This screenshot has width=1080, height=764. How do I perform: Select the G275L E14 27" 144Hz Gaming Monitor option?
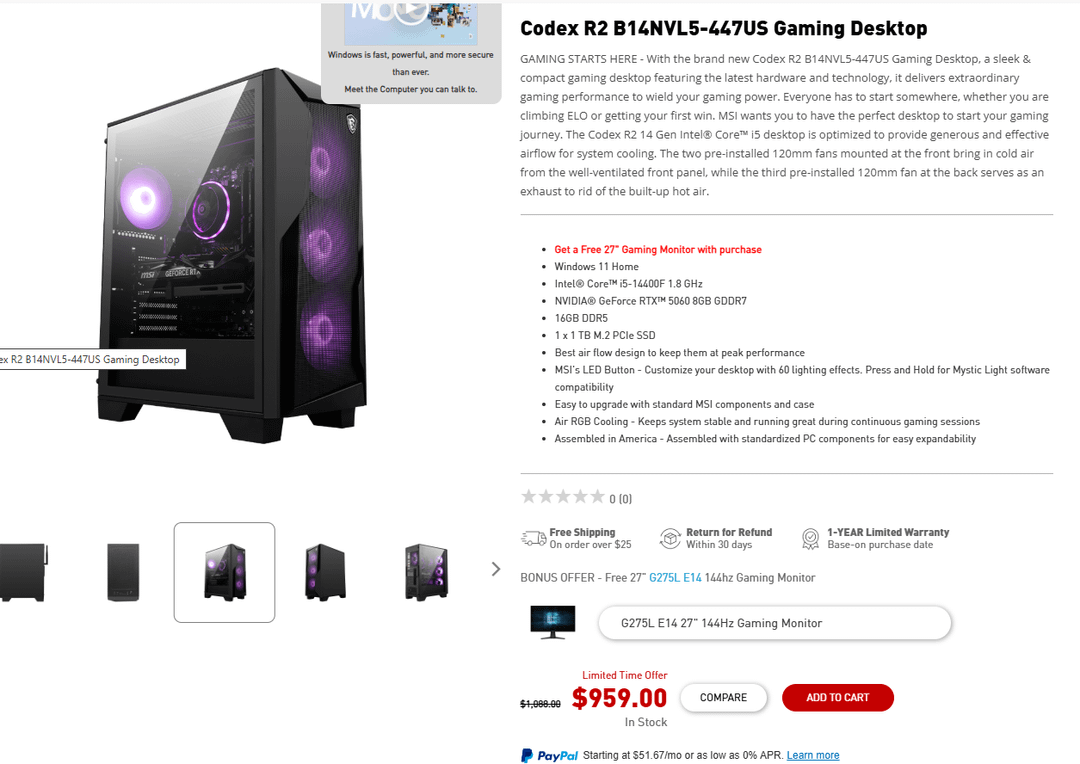tap(775, 623)
